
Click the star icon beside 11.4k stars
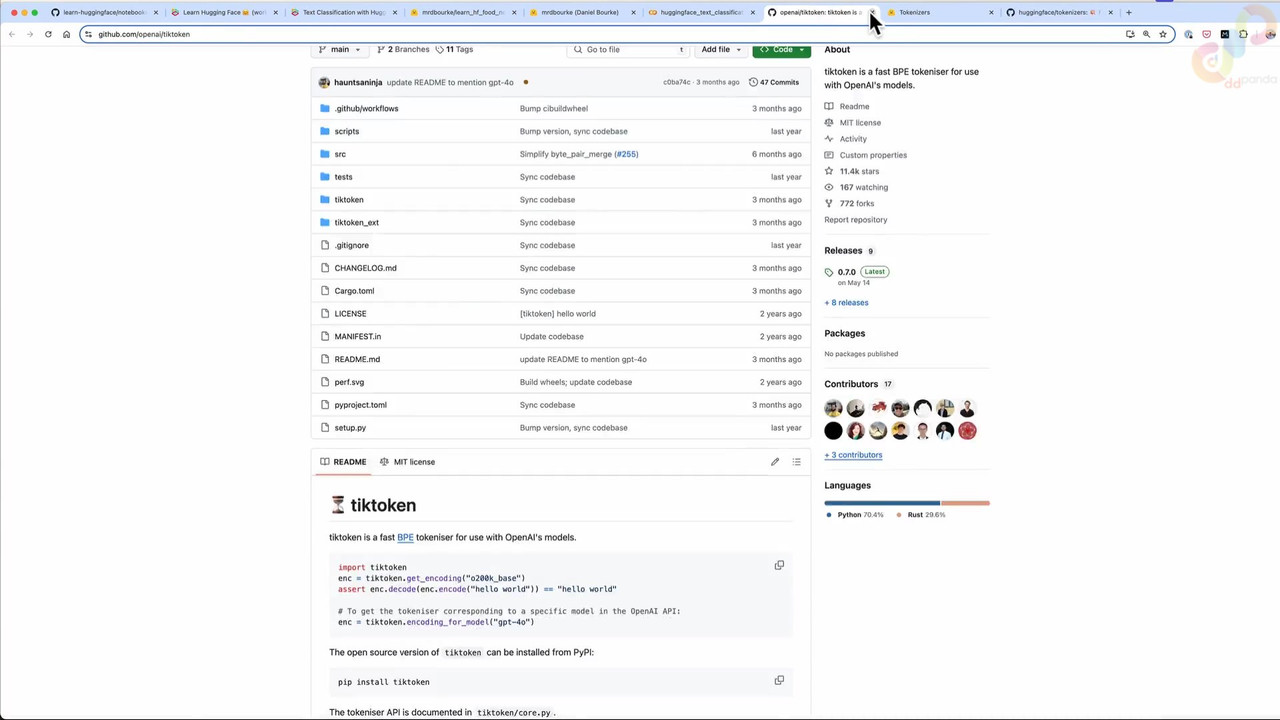pos(829,171)
